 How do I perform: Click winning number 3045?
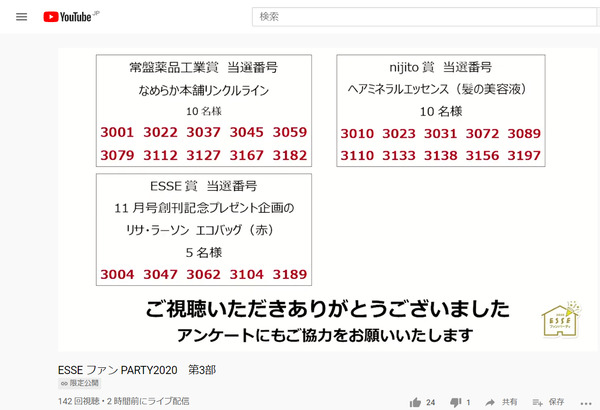246,132
